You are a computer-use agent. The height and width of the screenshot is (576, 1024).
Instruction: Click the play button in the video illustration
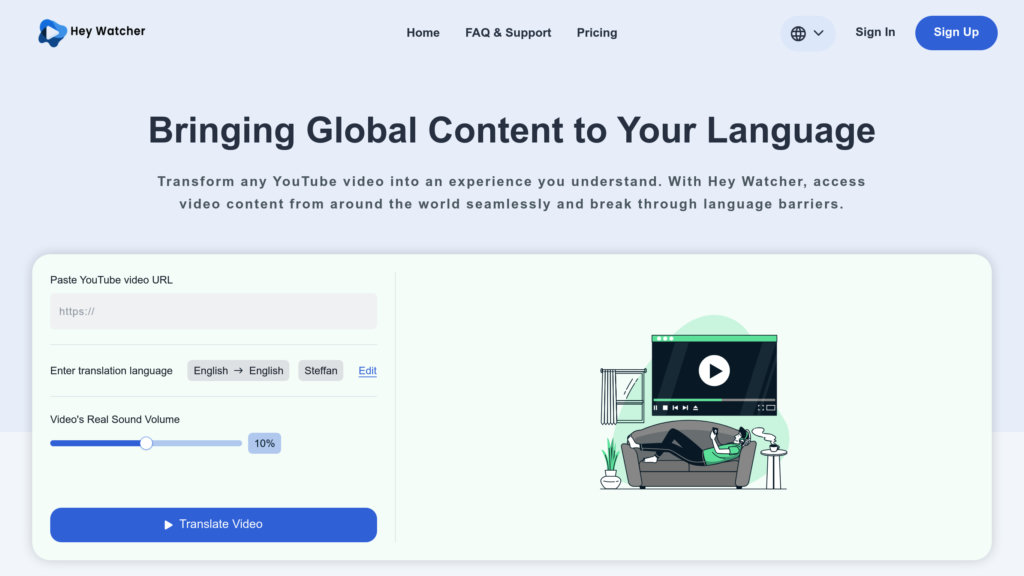pyautogui.click(x=714, y=370)
